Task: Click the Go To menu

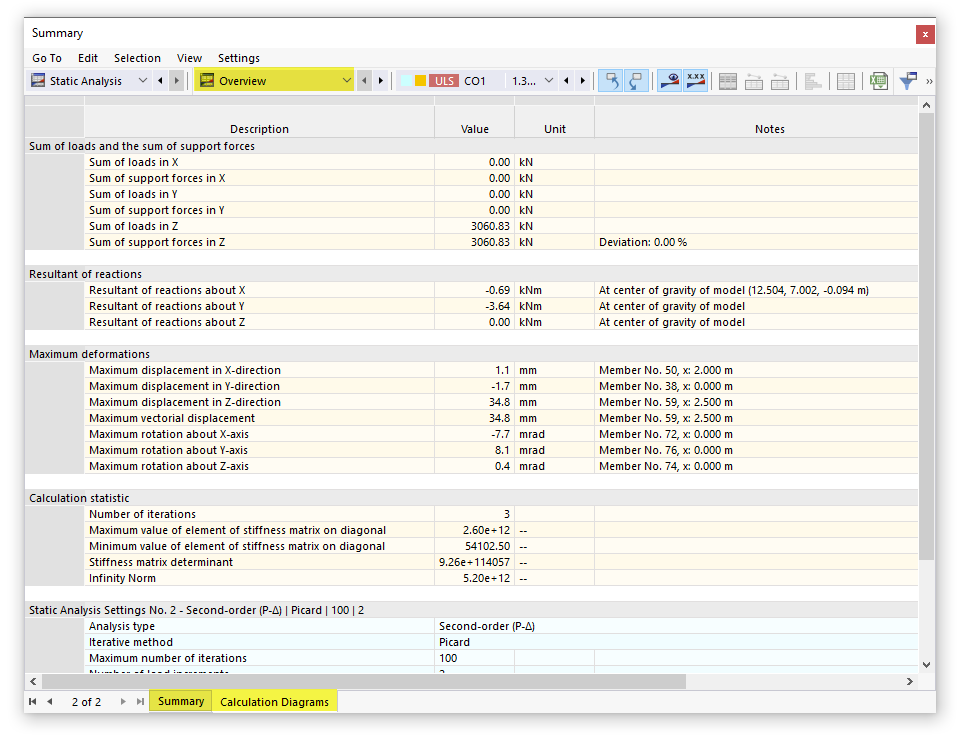Action: 46,58
